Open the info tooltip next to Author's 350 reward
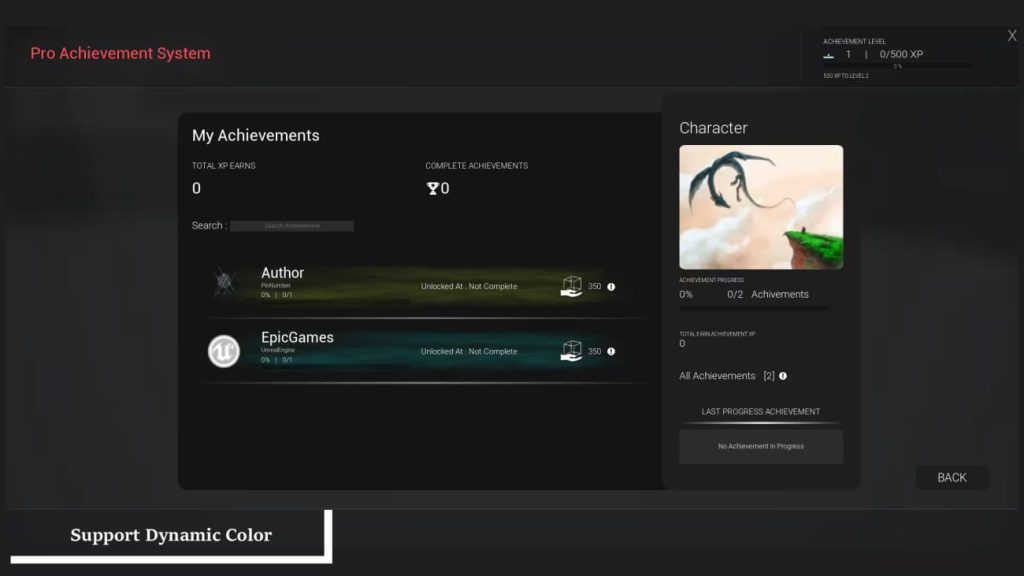The width and height of the screenshot is (1024, 576). pyautogui.click(x=611, y=286)
